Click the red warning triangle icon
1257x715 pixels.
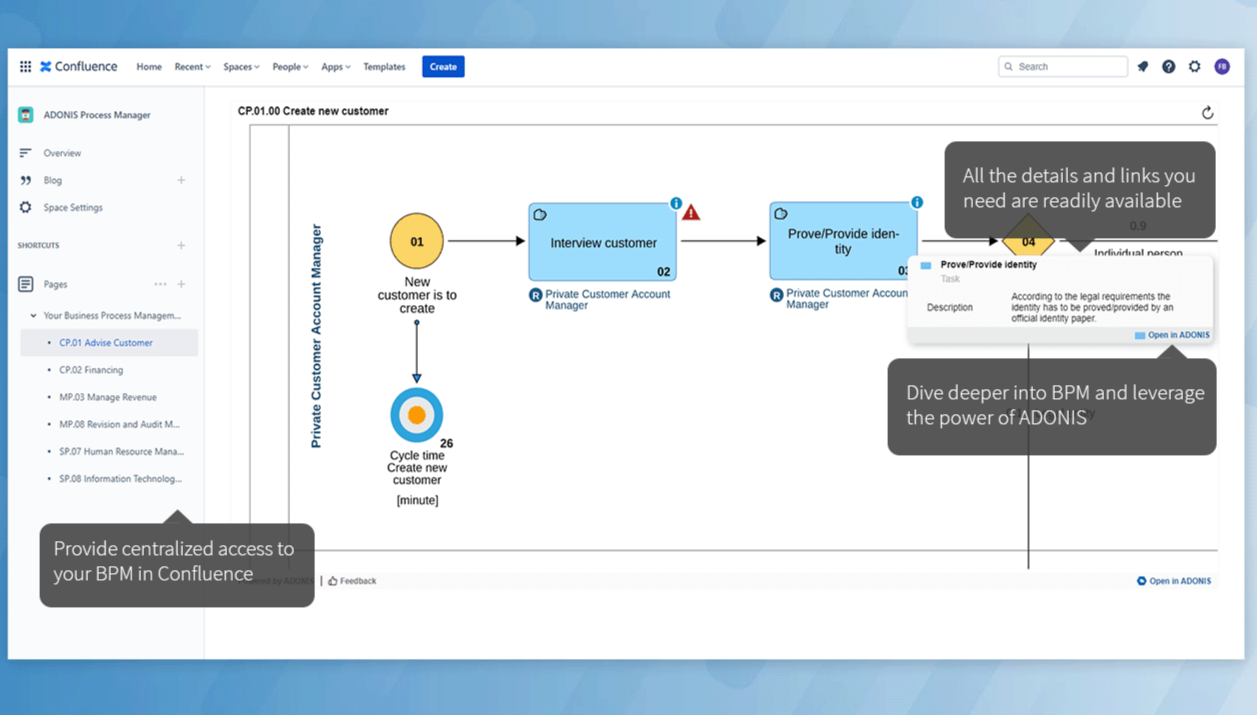(691, 212)
